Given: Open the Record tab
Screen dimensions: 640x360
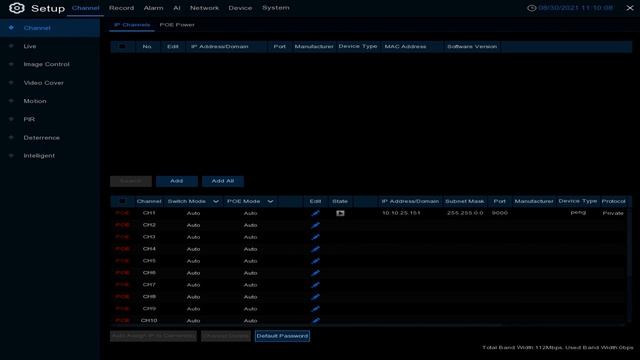Looking at the screenshot, I should 121,8.
